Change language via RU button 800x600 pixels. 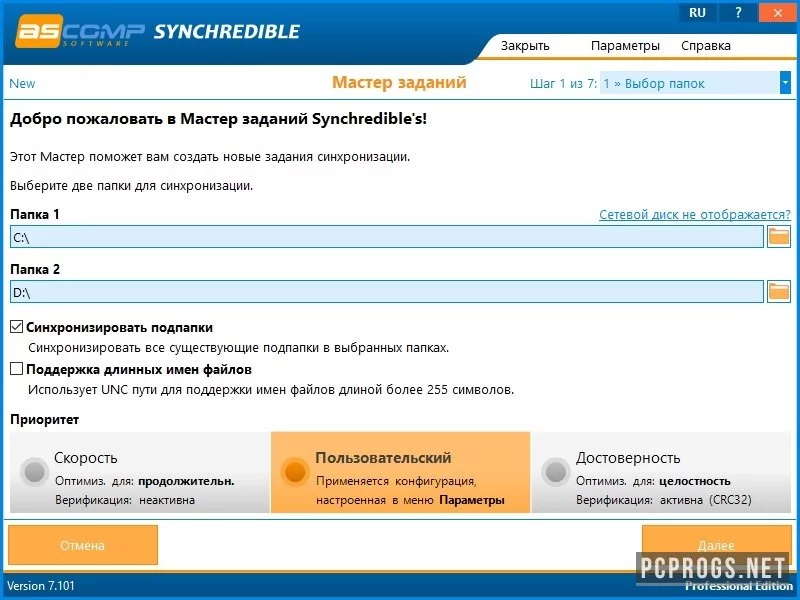coord(697,12)
